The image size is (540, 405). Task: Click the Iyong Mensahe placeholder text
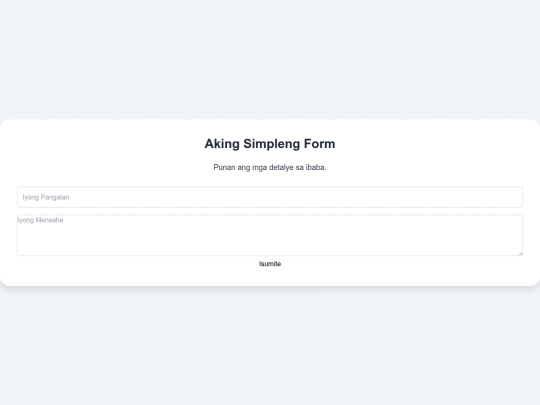40,220
